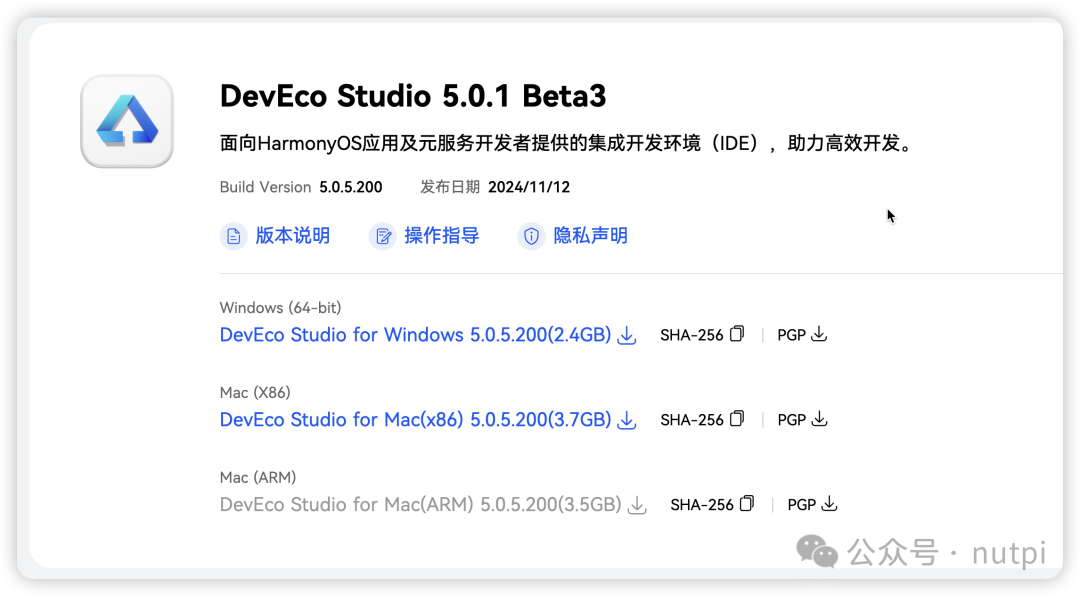Open DevEco Studio for Mac(ARM) 5.0.5.200 link

(421, 504)
